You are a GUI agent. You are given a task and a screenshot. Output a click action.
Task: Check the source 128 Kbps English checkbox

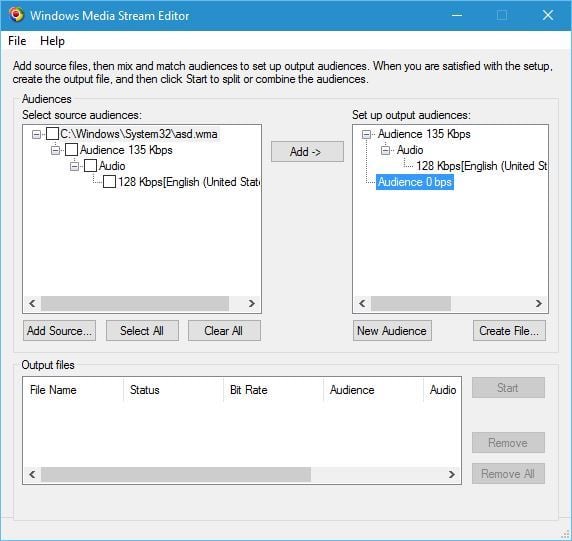point(109,182)
